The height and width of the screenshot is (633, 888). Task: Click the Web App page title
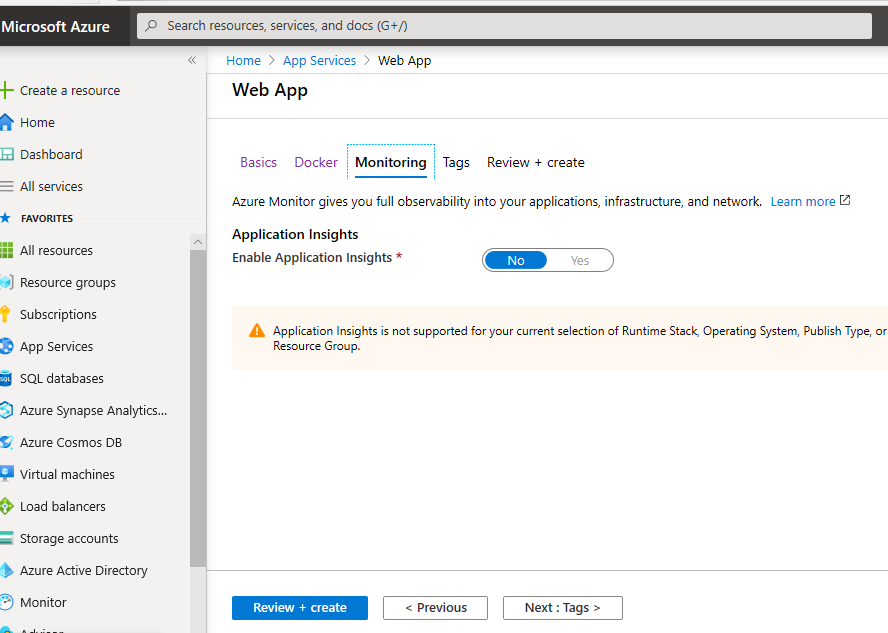(x=270, y=91)
